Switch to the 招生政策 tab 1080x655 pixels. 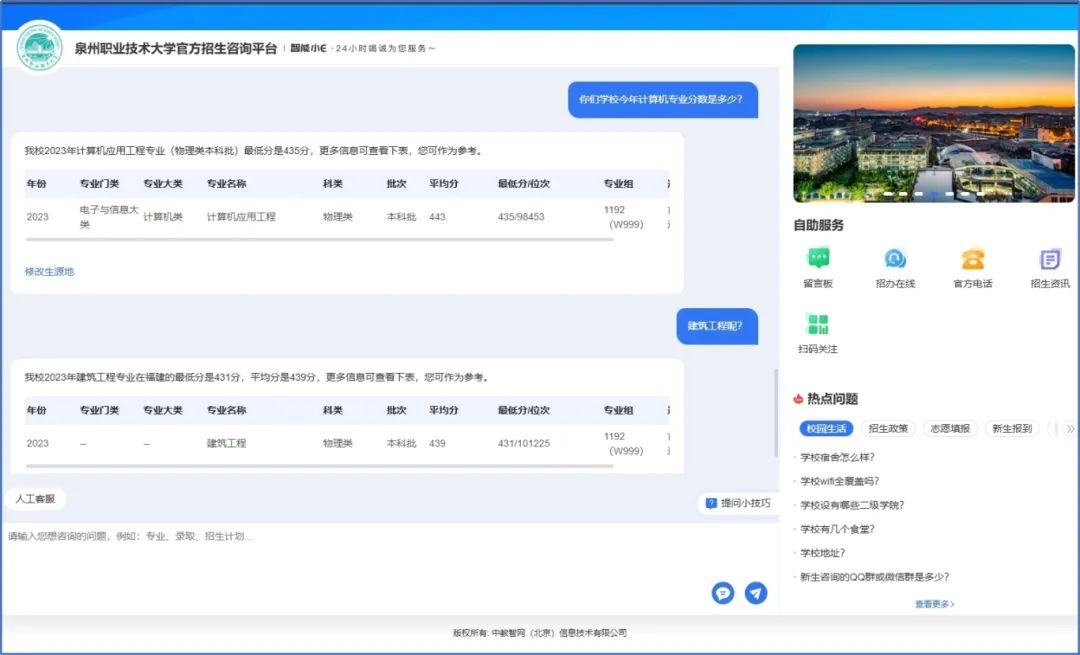(x=888, y=429)
